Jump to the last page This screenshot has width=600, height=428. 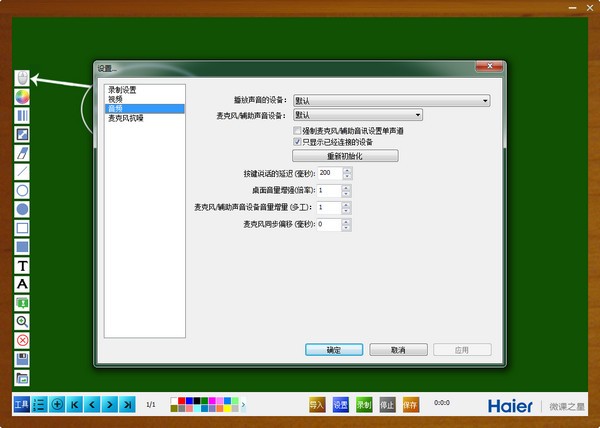[x=127, y=404]
